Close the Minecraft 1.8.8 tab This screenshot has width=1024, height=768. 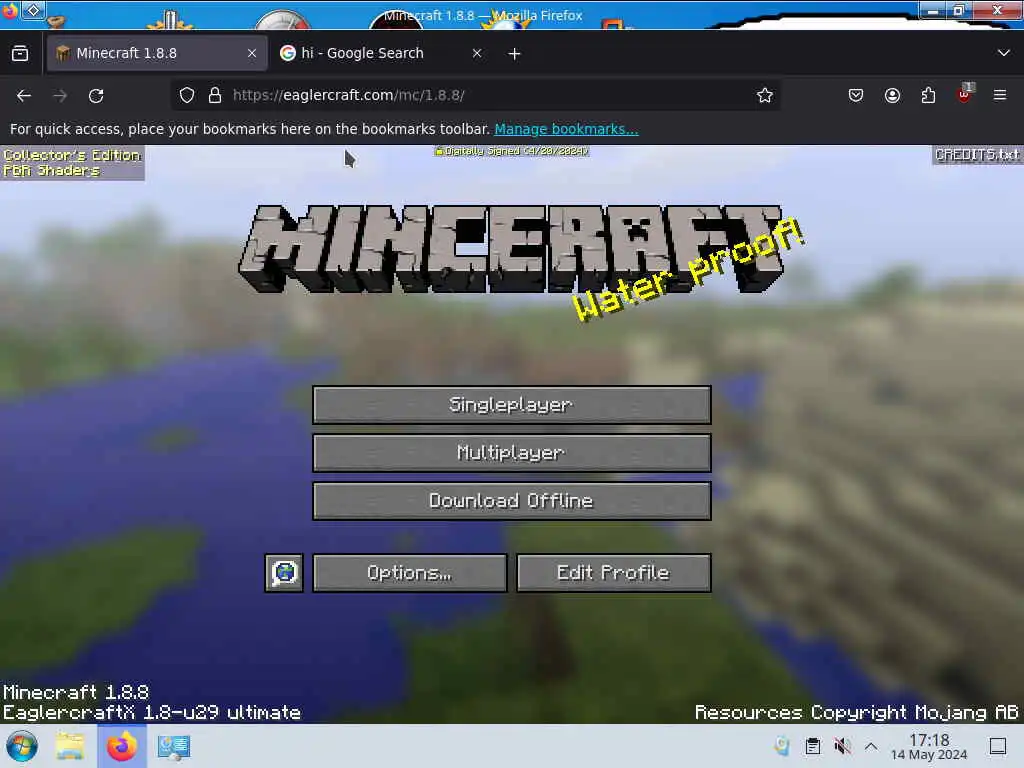(252, 54)
